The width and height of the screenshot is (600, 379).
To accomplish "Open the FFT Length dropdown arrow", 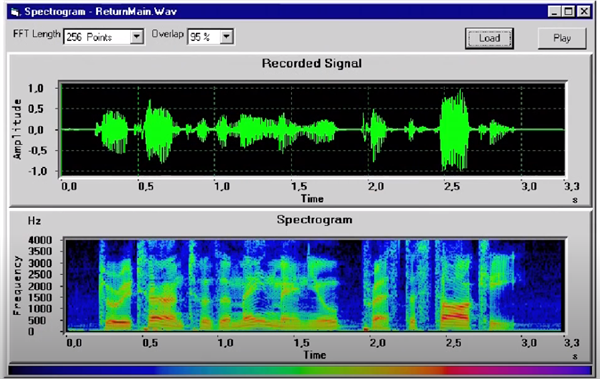I will tap(137, 37).
